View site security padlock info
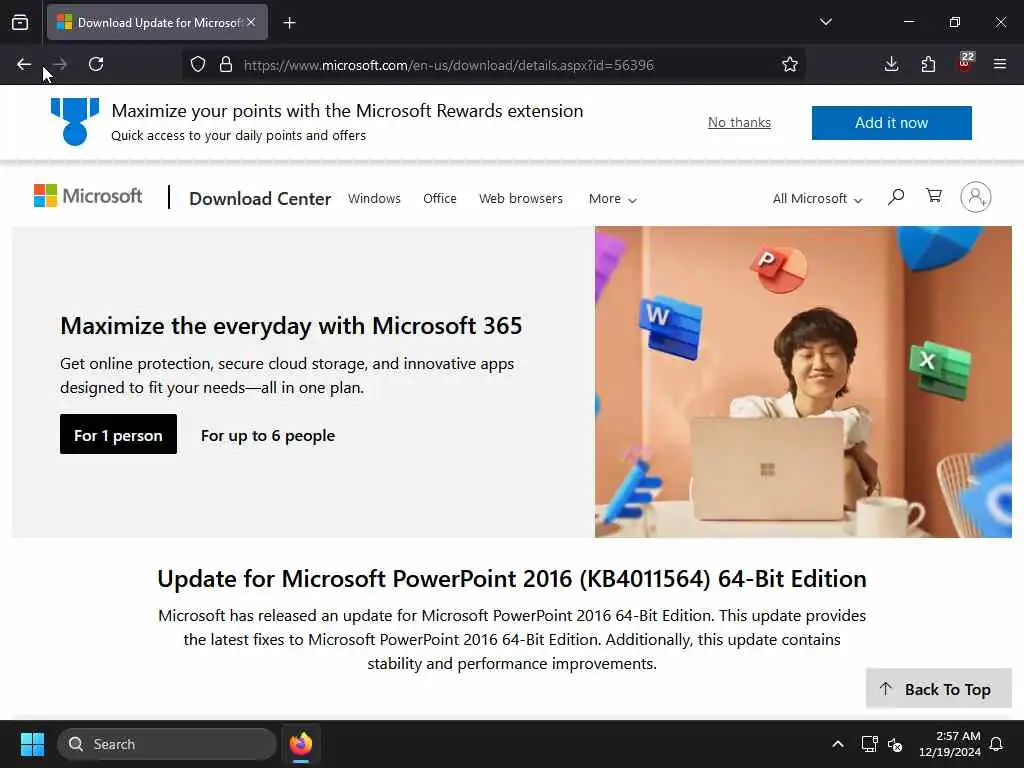This screenshot has height=768, width=1024. [x=226, y=64]
